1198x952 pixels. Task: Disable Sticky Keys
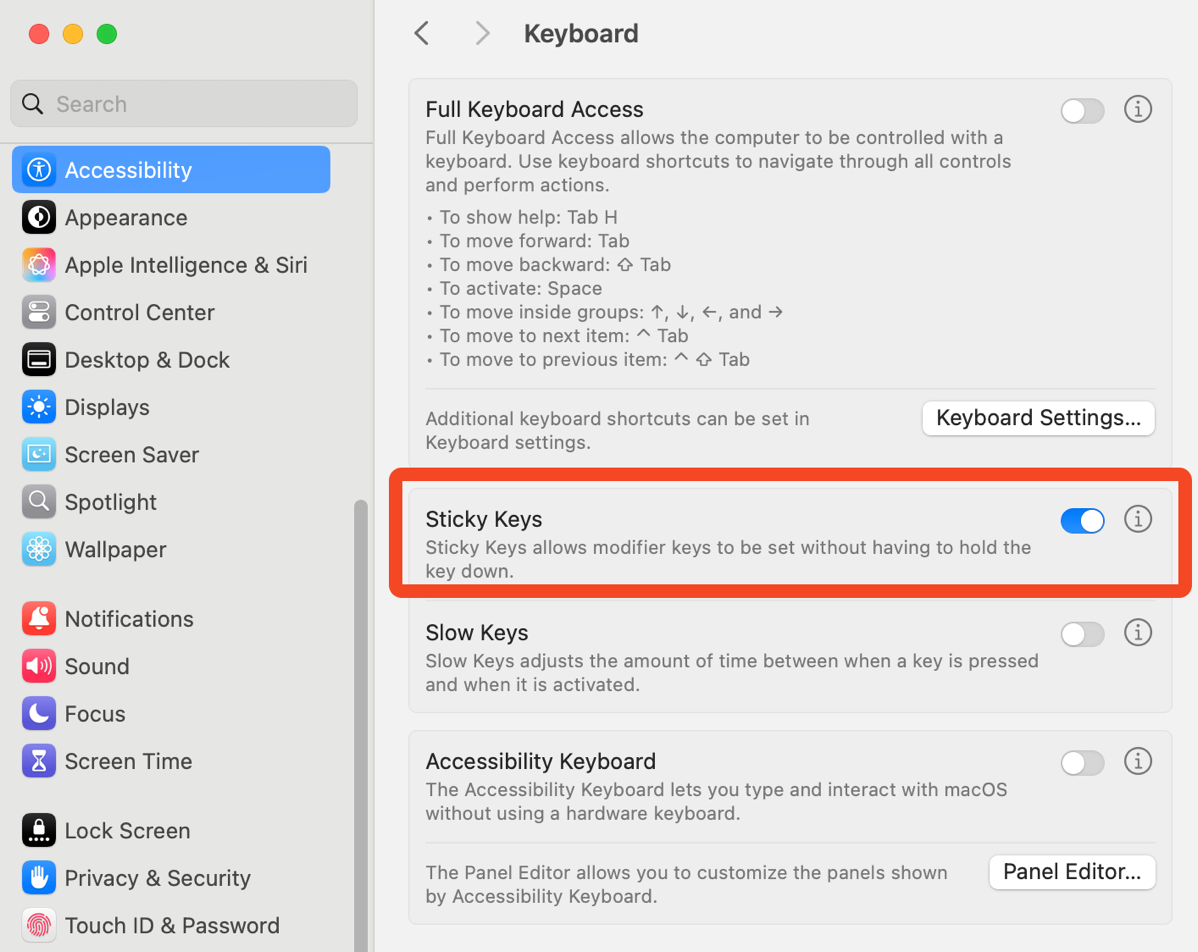pyautogui.click(x=1082, y=520)
